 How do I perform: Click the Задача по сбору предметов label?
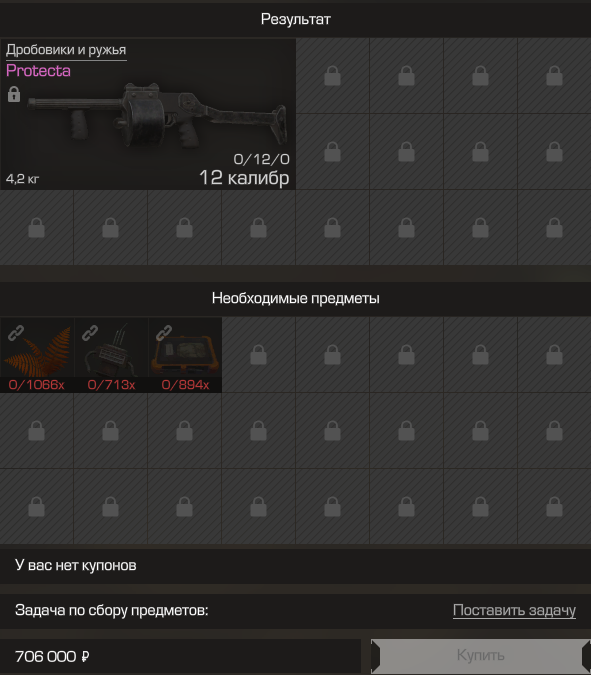[x=111, y=610]
